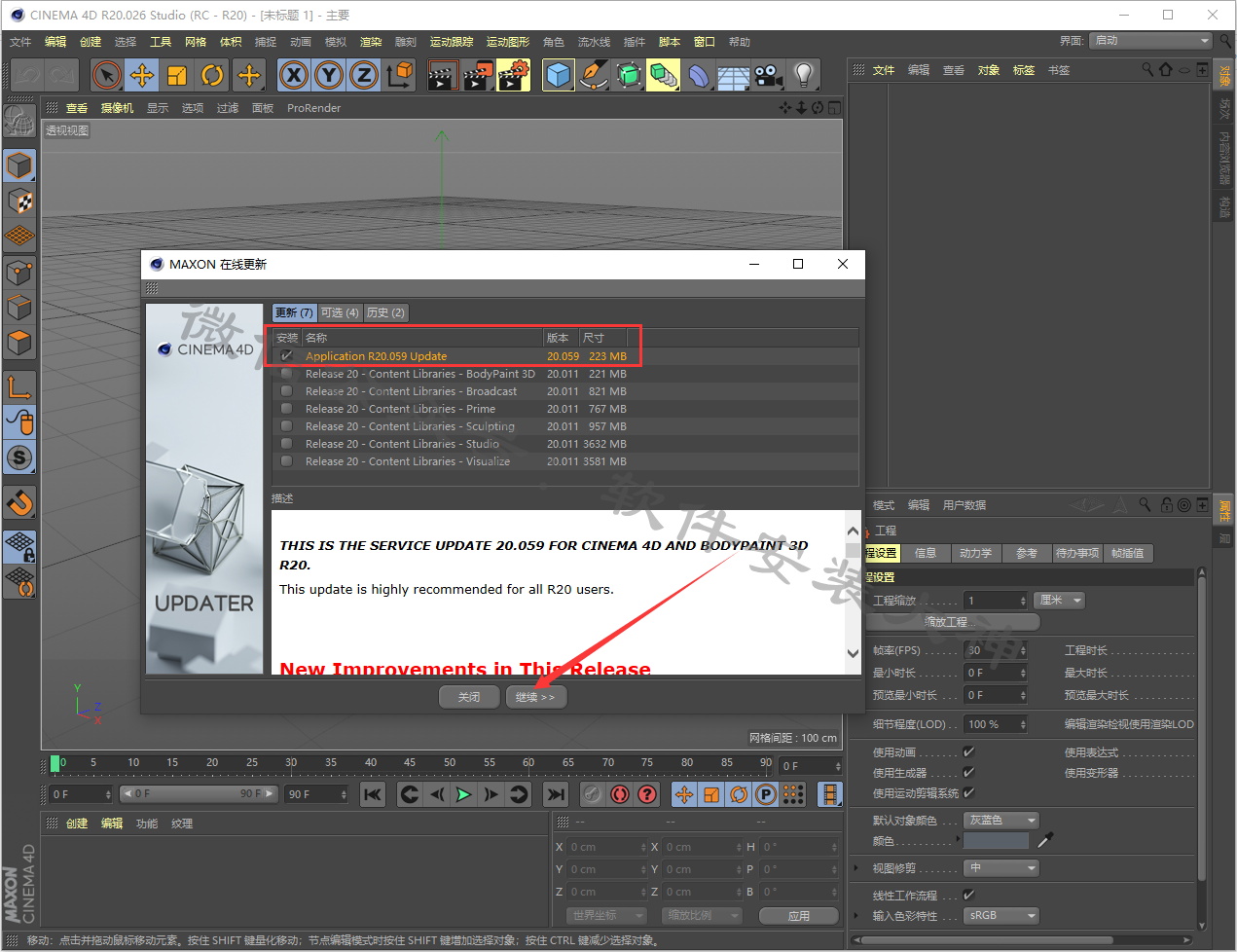Check install box for Content Libraries - Prime
The height and width of the screenshot is (952, 1237).
click(286, 409)
